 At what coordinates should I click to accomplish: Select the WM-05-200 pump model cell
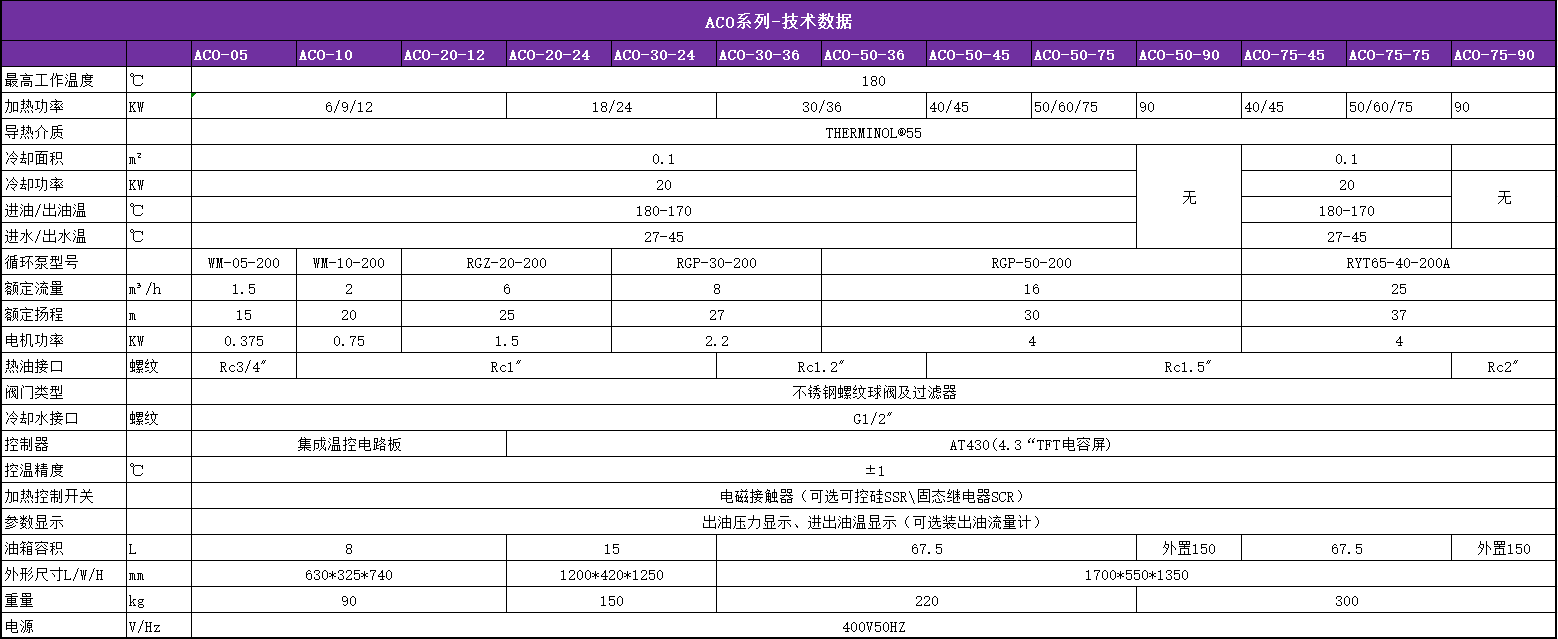241,262
